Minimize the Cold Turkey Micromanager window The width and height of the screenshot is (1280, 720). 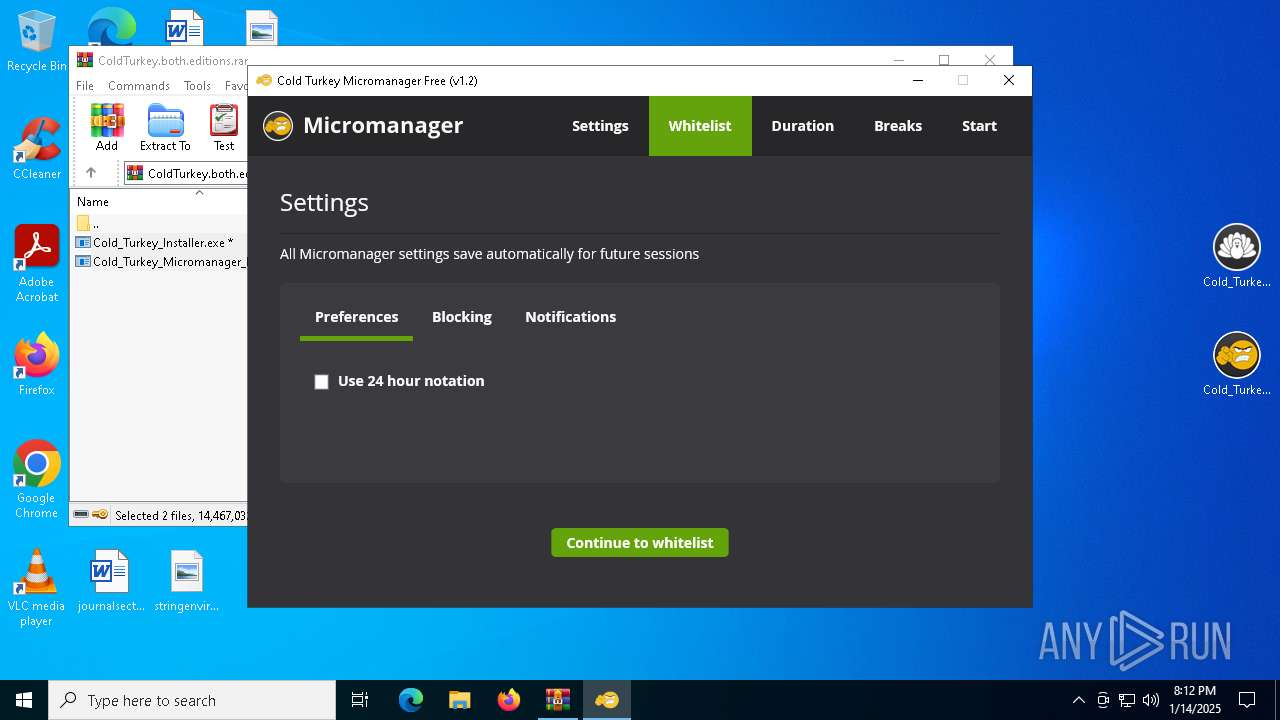[x=918, y=80]
